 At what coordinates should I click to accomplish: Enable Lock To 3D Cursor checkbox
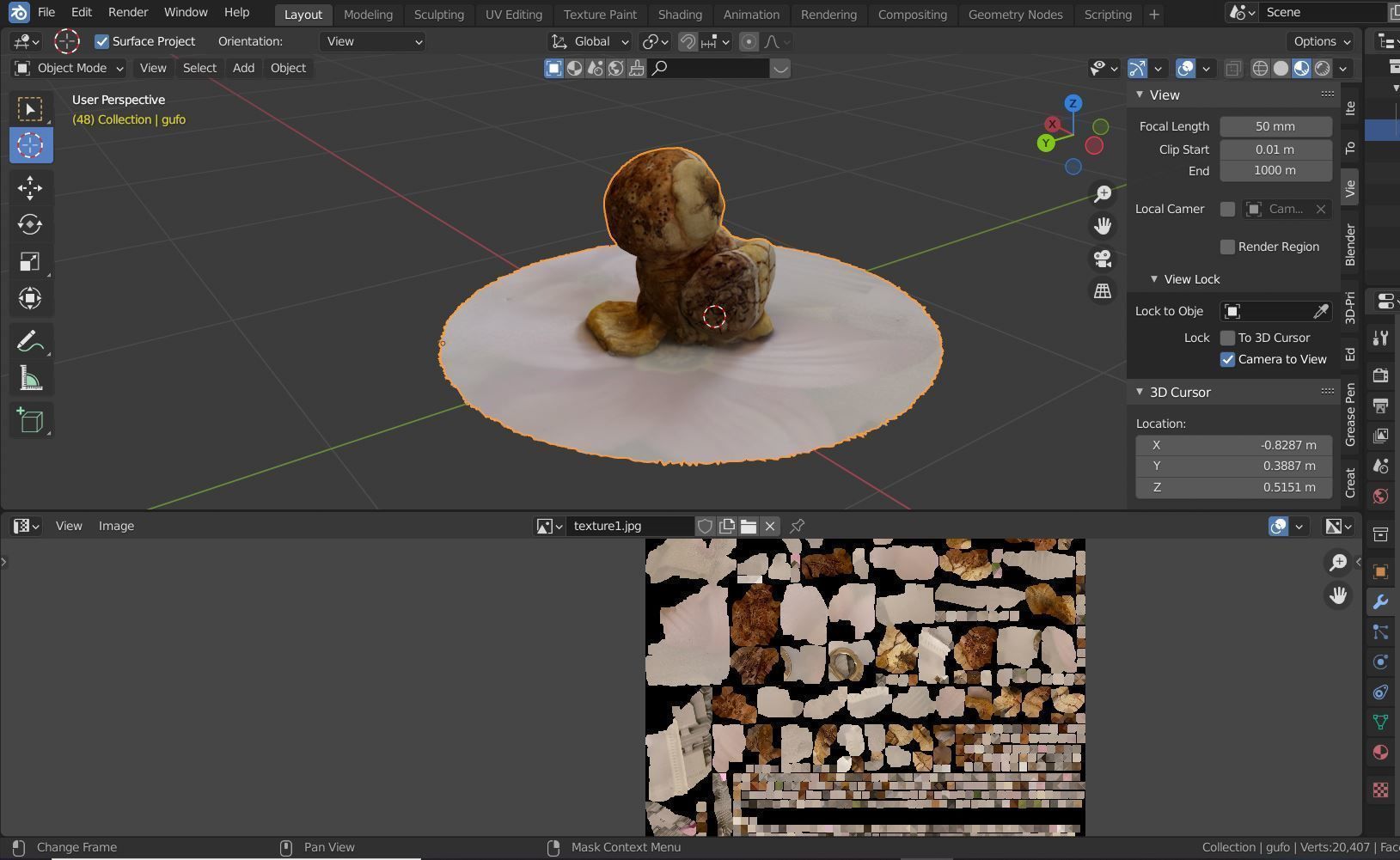point(1227,338)
